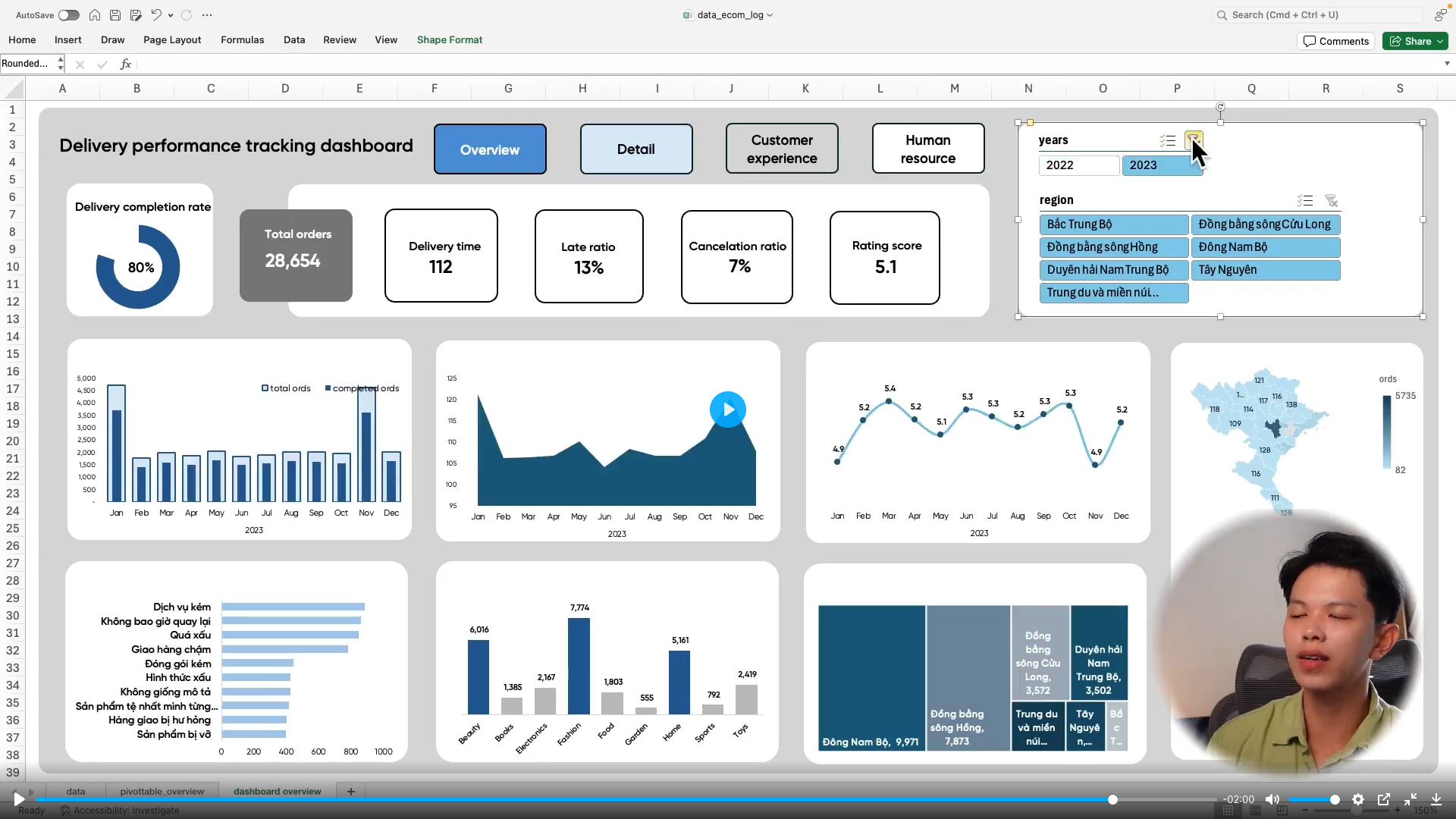
Task: Click the video download icon
Action: tap(1436, 799)
